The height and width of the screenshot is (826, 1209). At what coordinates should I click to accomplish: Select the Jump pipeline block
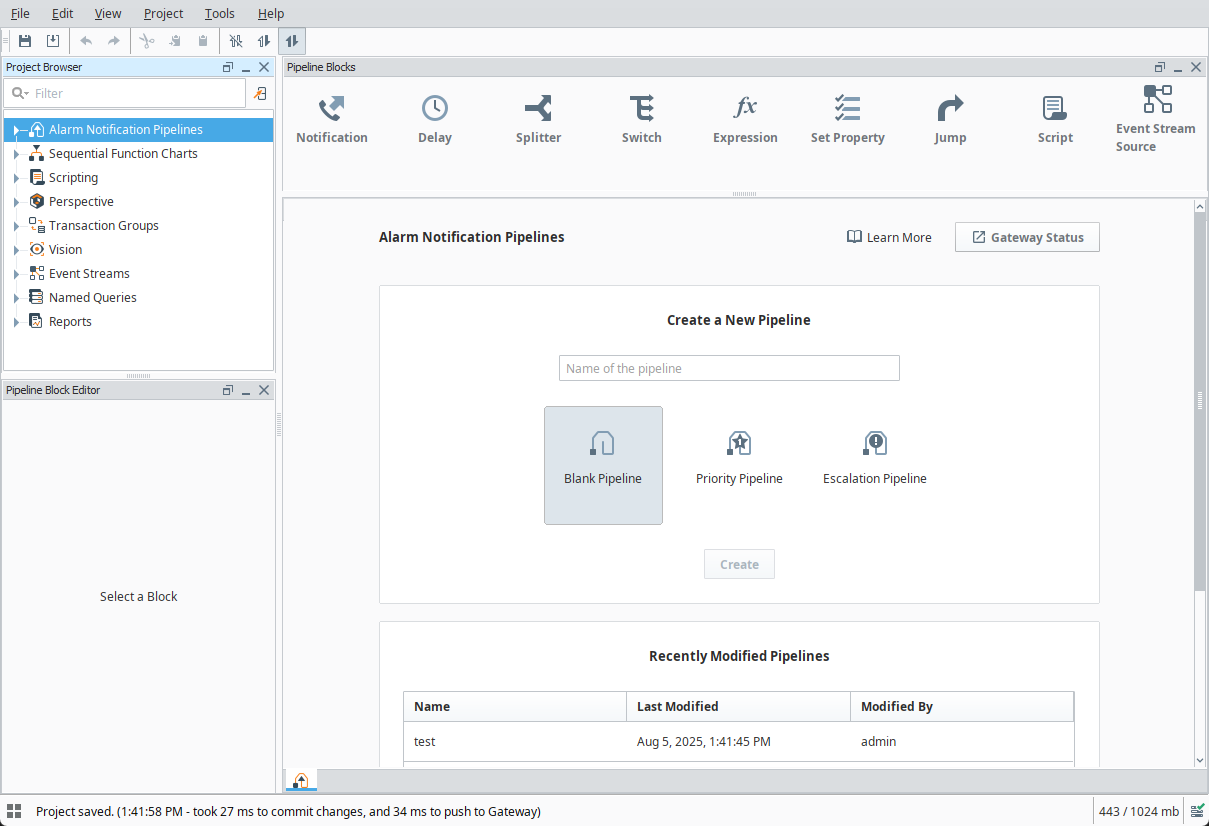click(950, 120)
